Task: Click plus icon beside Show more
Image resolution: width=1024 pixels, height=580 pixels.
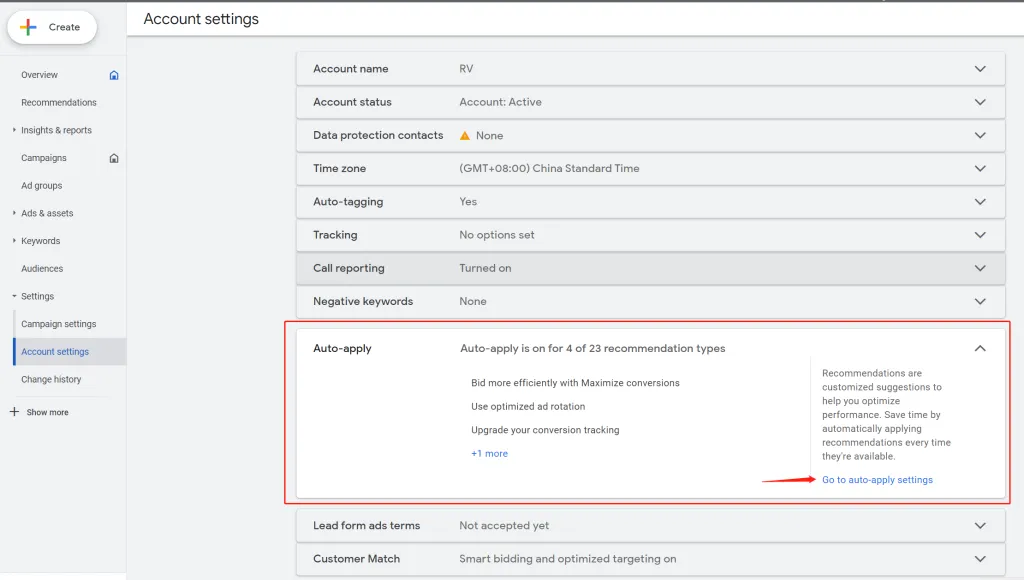Action: click(14, 412)
